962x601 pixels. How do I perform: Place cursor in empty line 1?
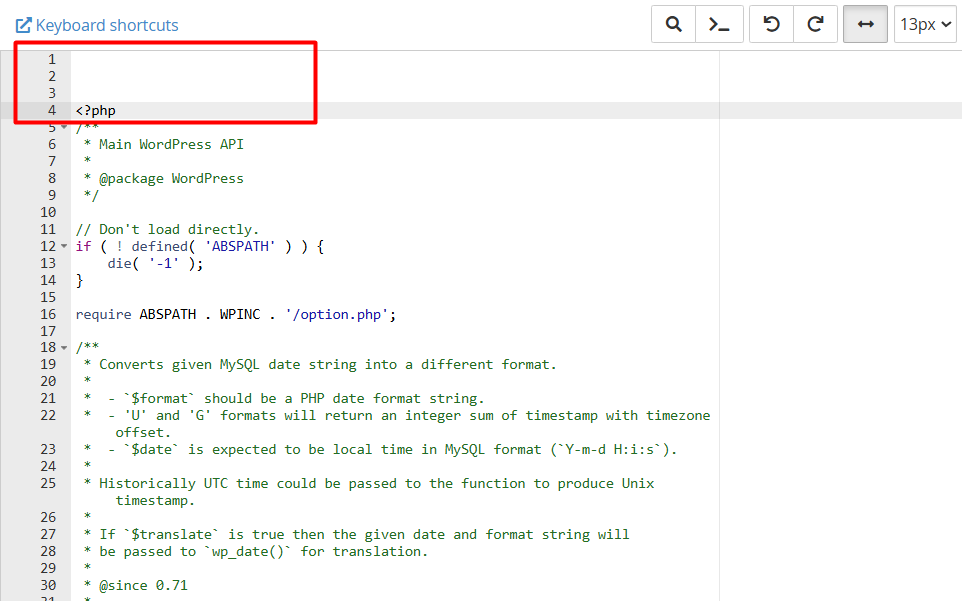[300, 59]
